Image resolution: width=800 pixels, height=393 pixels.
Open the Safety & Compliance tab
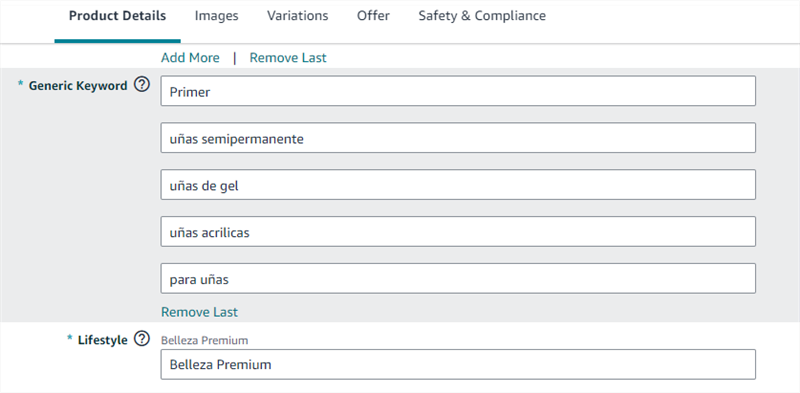[x=482, y=16]
